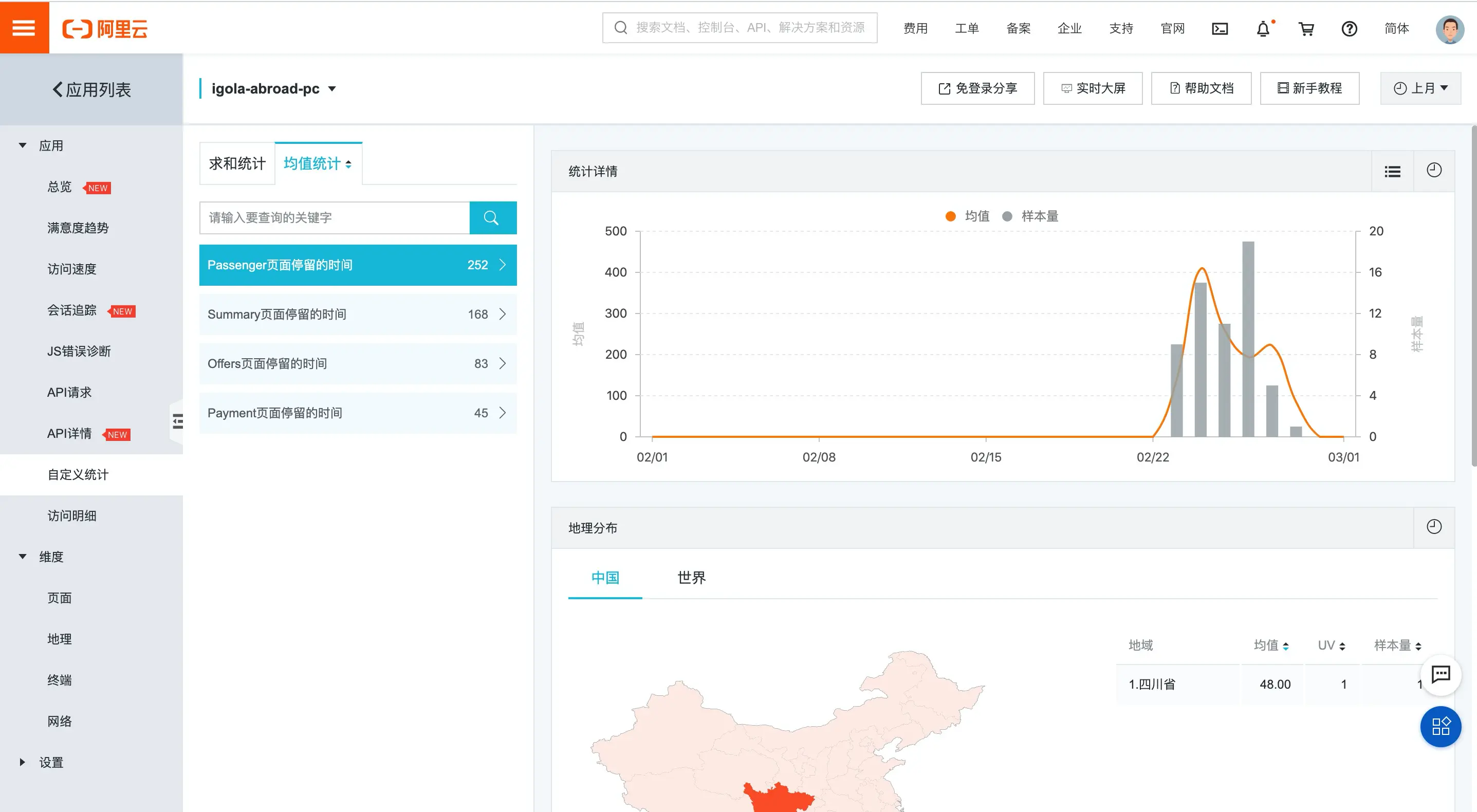This screenshot has height=812, width=1477.
Task: Open Cloud Shell terminal icon
Action: pyautogui.click(x=1220, y=28)
